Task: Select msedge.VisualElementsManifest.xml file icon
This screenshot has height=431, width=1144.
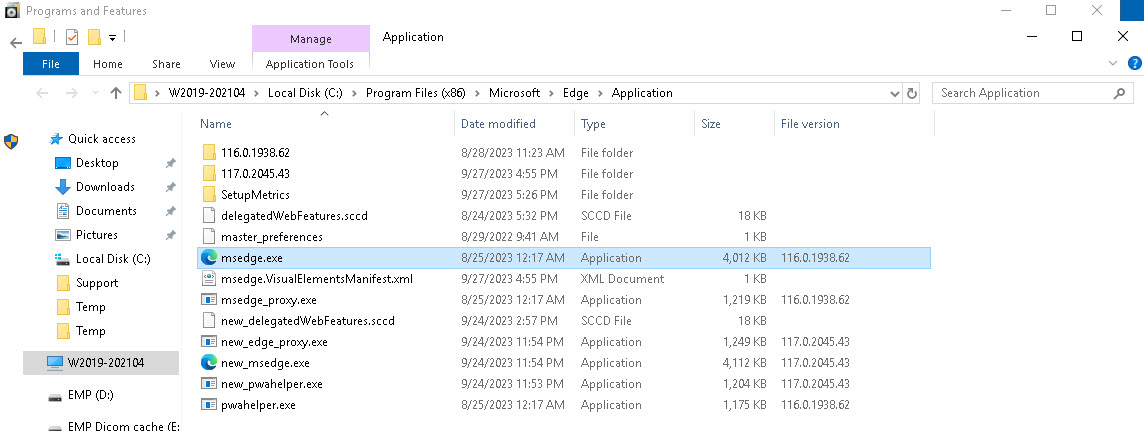Action: tap(209, 279)
